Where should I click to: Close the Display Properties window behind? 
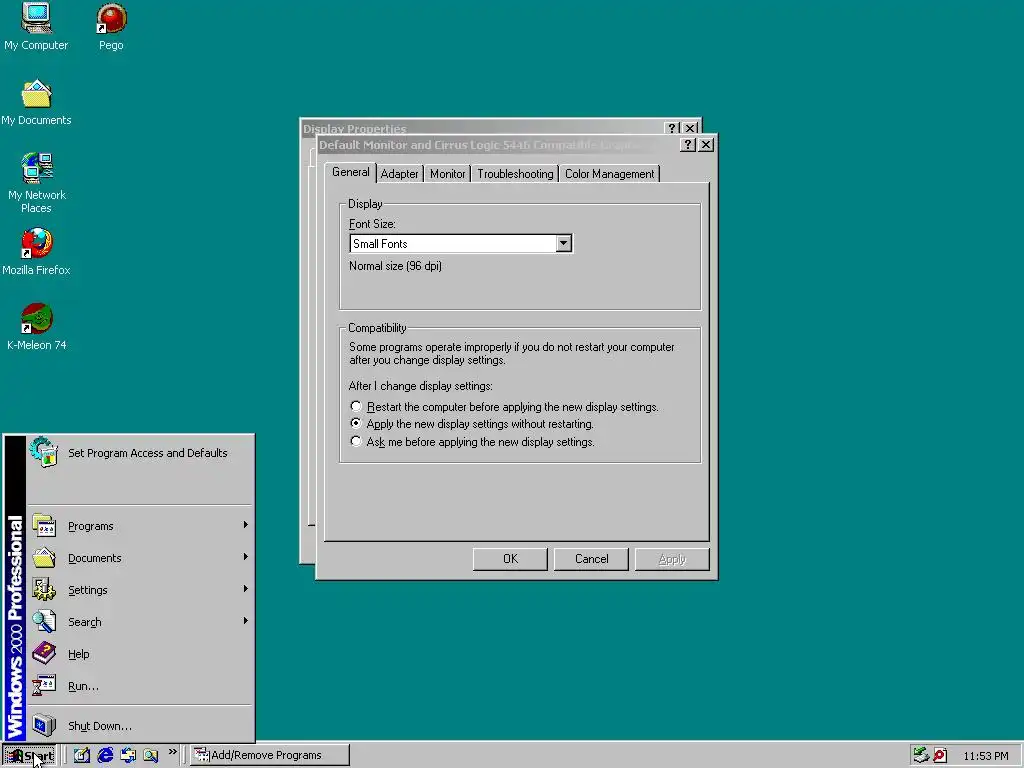(x=690, y=128)
